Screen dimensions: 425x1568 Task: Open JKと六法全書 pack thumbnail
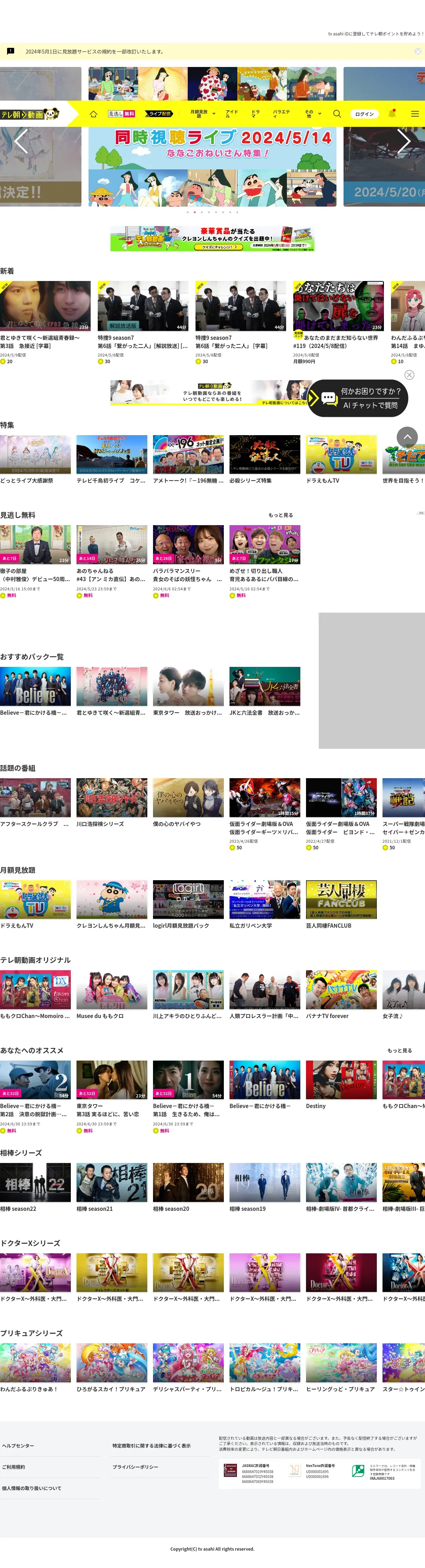coord(265,686)
